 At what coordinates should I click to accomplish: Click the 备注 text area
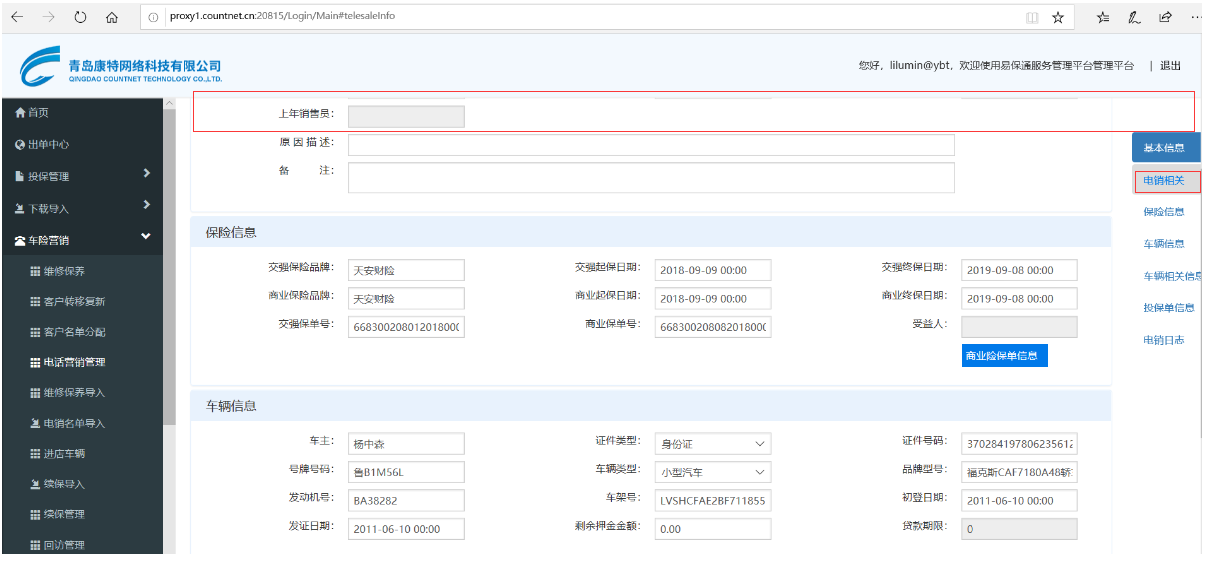[651, 177]
